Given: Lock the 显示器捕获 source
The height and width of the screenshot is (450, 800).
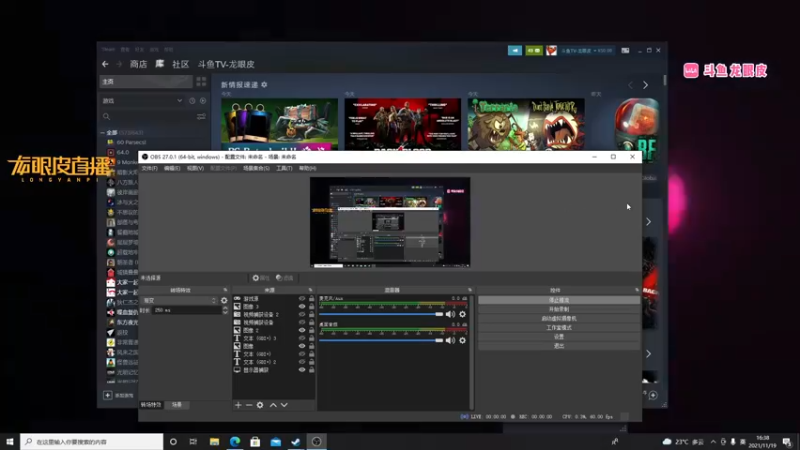Looking at the screenshot, I should (x=311, y=370).
